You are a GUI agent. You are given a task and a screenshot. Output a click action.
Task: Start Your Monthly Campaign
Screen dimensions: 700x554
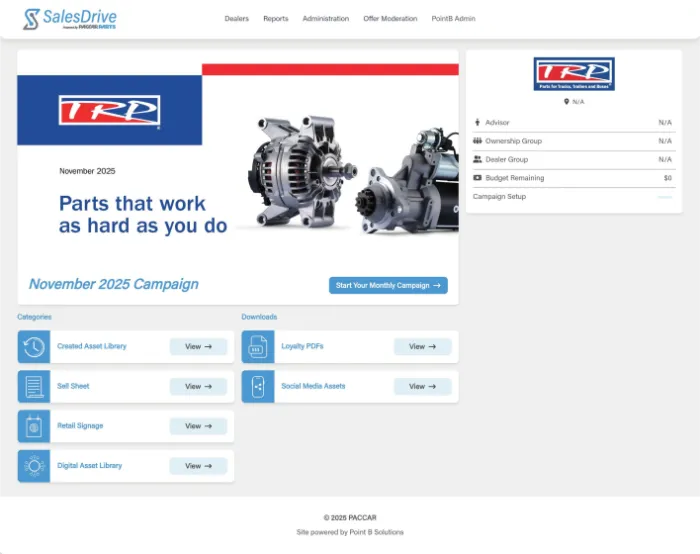tap(388, 285)
